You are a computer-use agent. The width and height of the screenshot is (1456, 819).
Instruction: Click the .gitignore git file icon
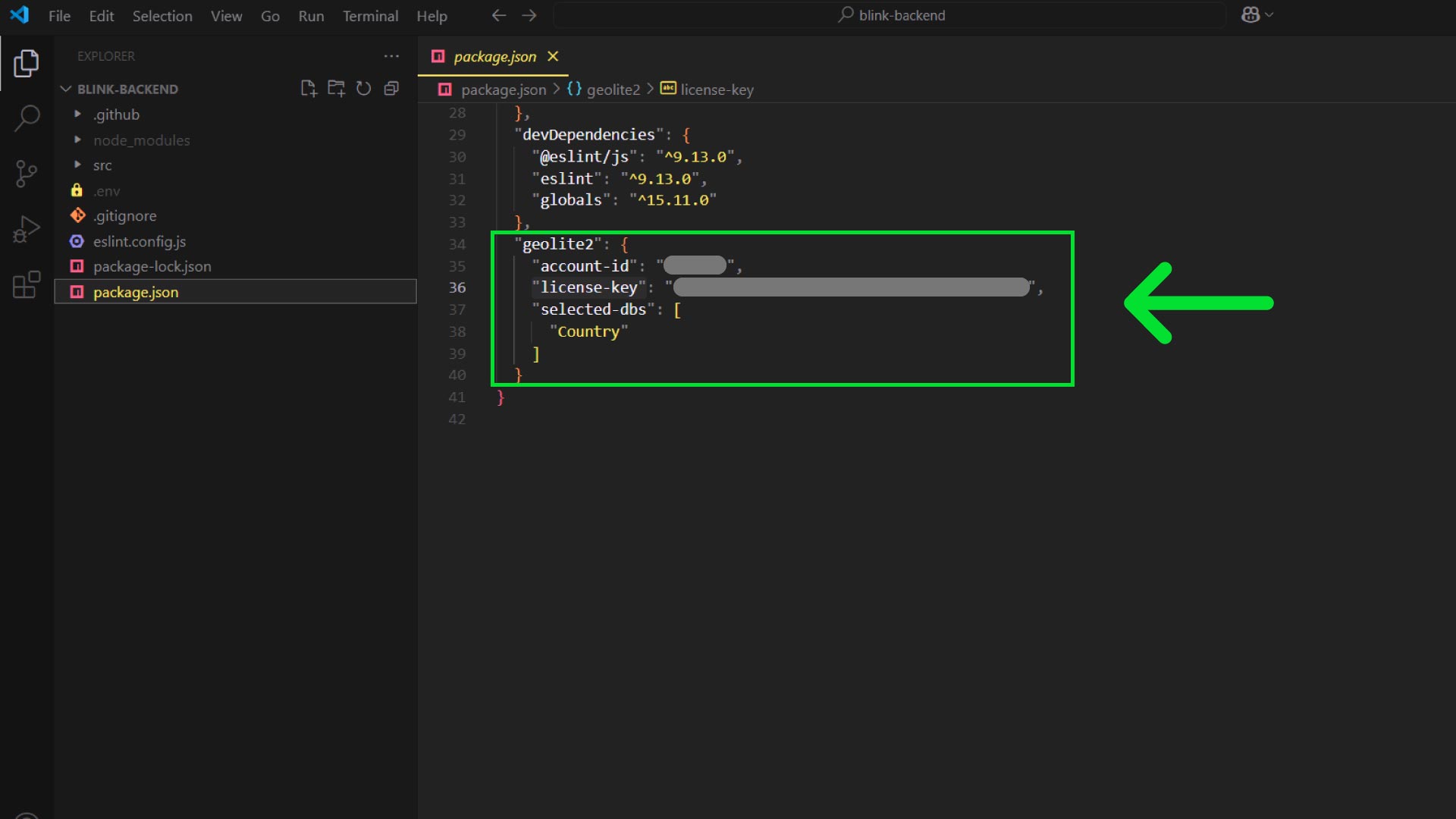tap(77, 215)
